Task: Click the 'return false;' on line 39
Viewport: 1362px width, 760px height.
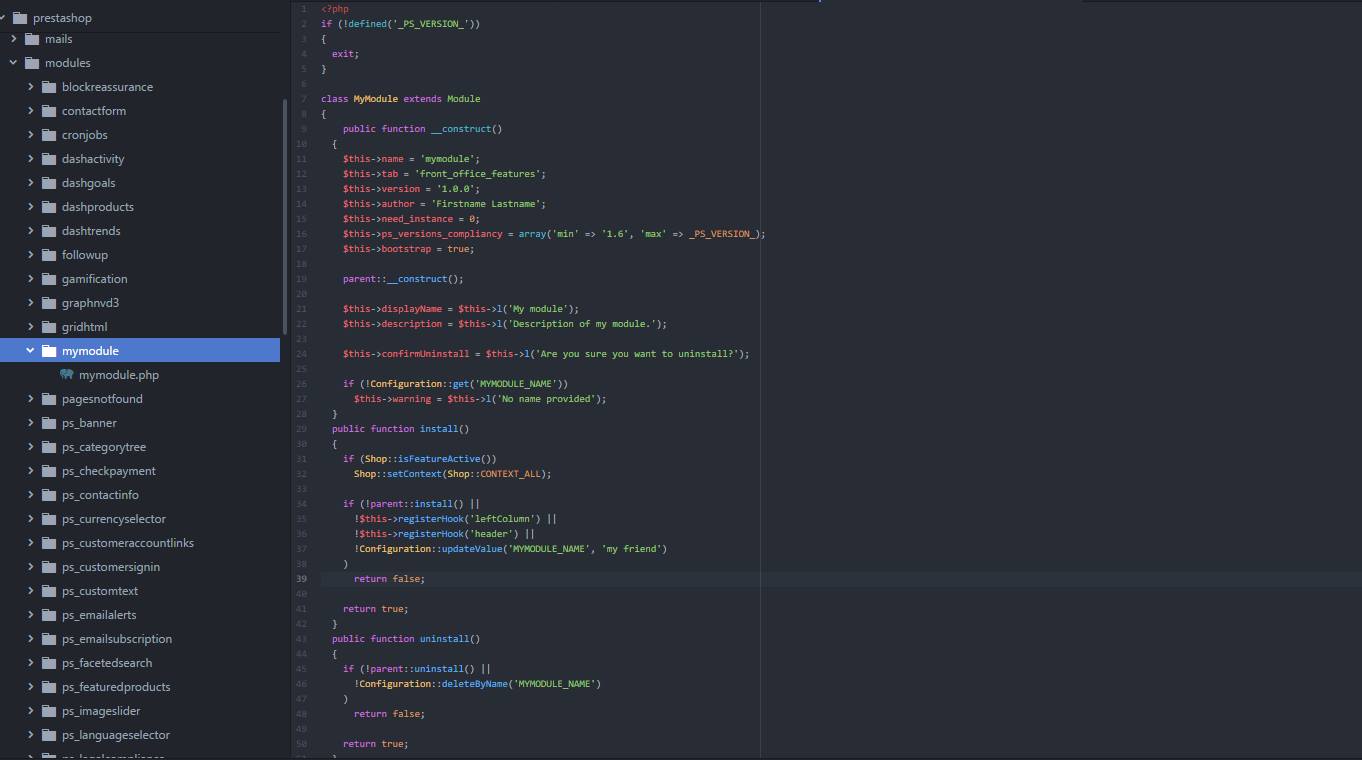Action: point(389,579)
